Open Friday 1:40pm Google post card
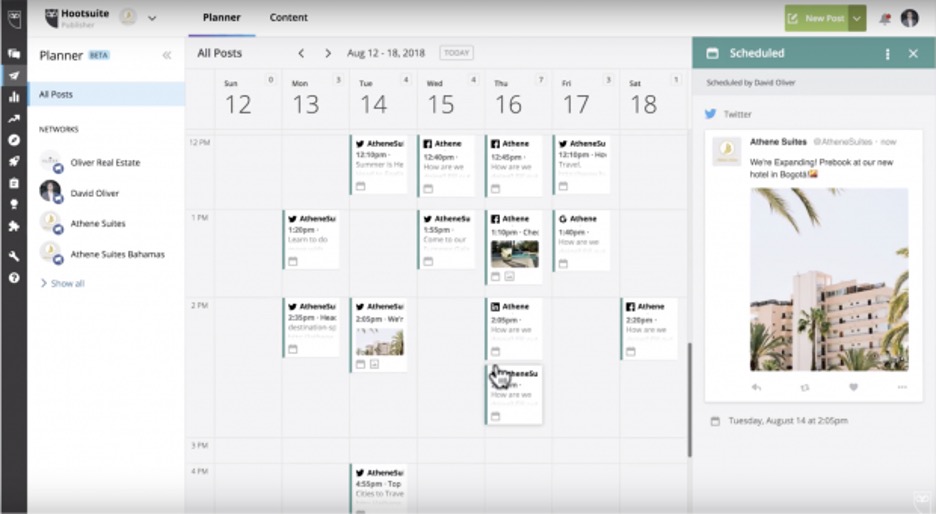The height and width of the screenshot is (514, 936). [x=582, y=240]
